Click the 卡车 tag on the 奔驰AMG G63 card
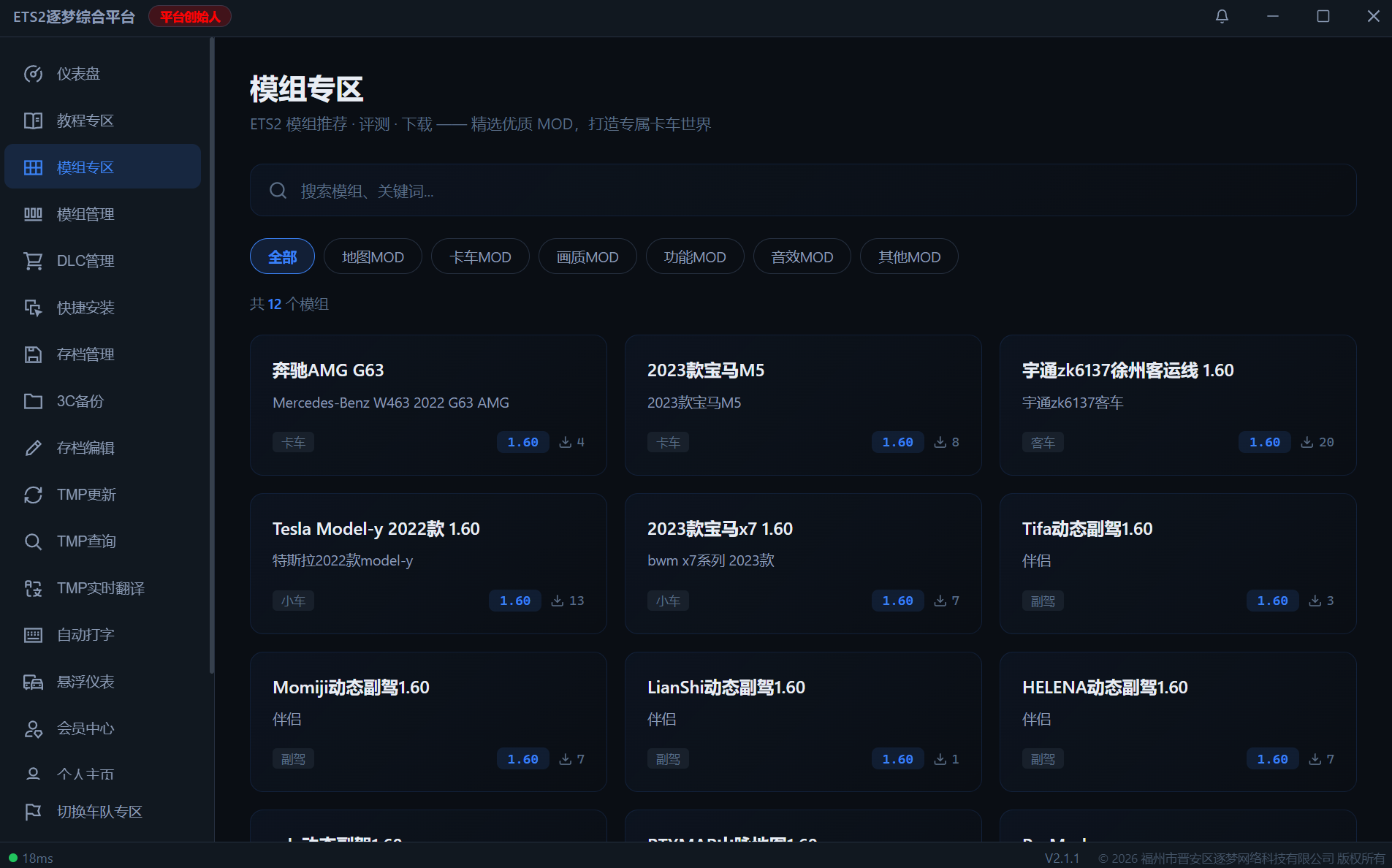 [x=293, y=442]
